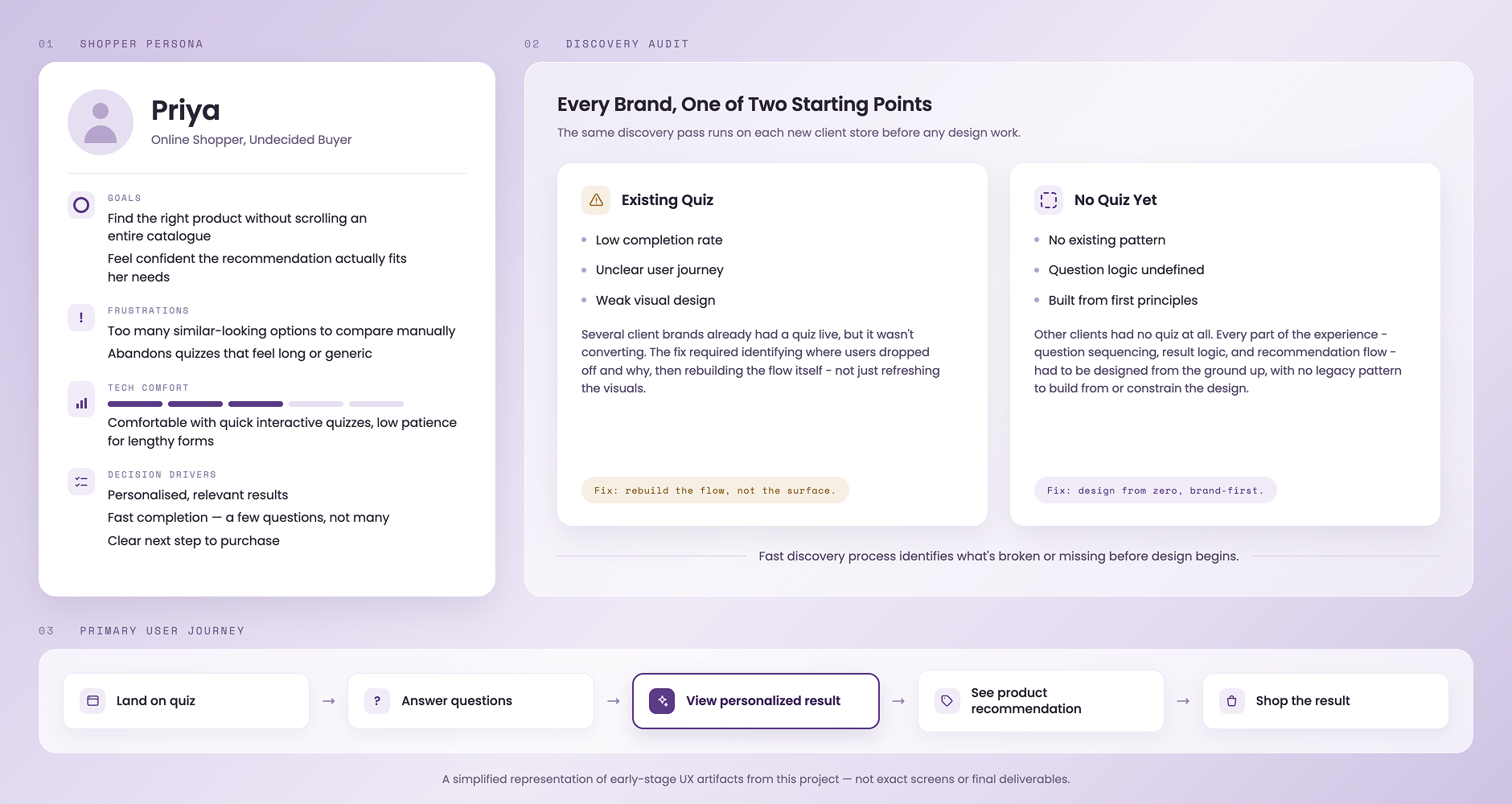Click the No Quiz Yet dashed square icon
The height and width of the screenshot is (804, 1512).
tap(1049, 200)
